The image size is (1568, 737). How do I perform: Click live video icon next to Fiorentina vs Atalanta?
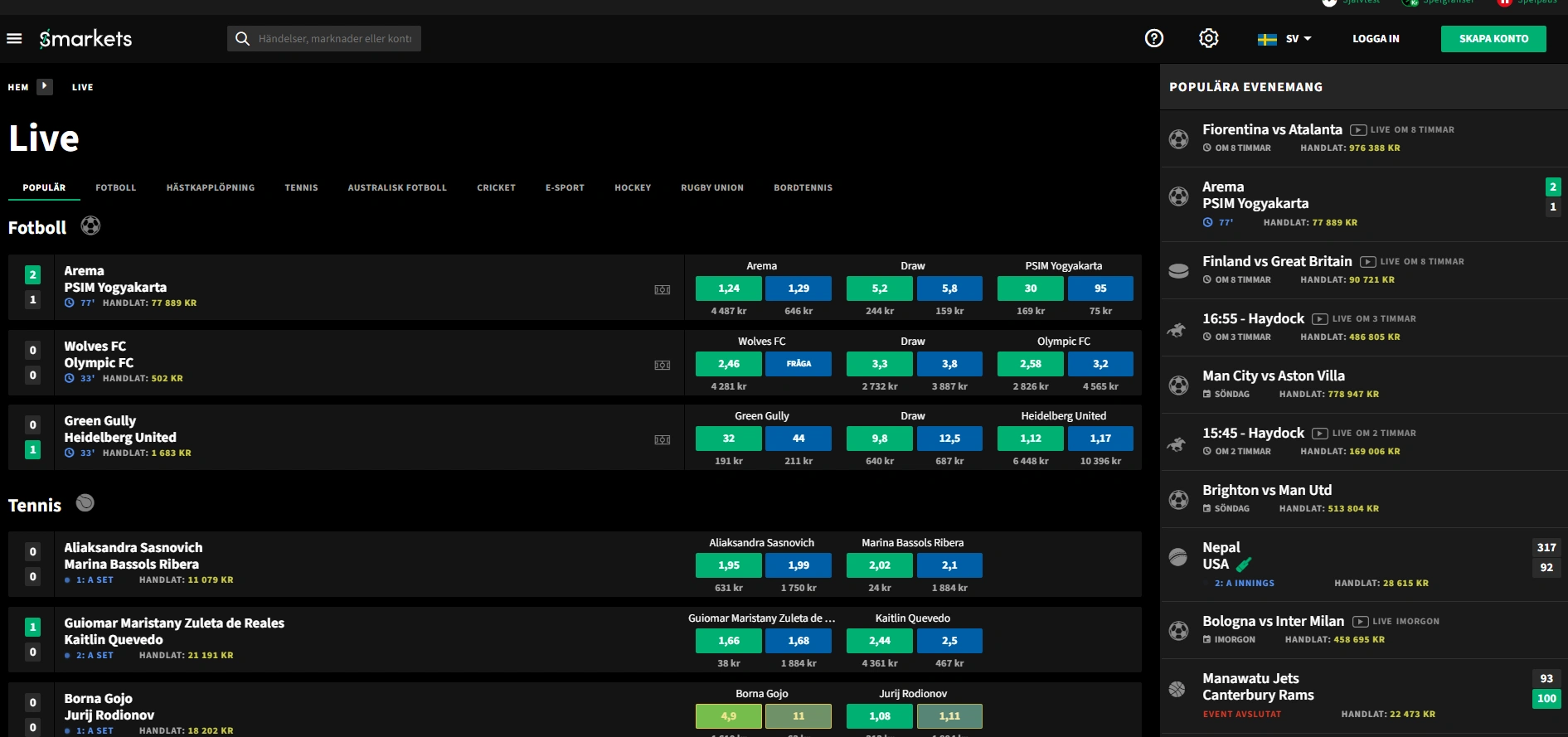click(1358, 129)
